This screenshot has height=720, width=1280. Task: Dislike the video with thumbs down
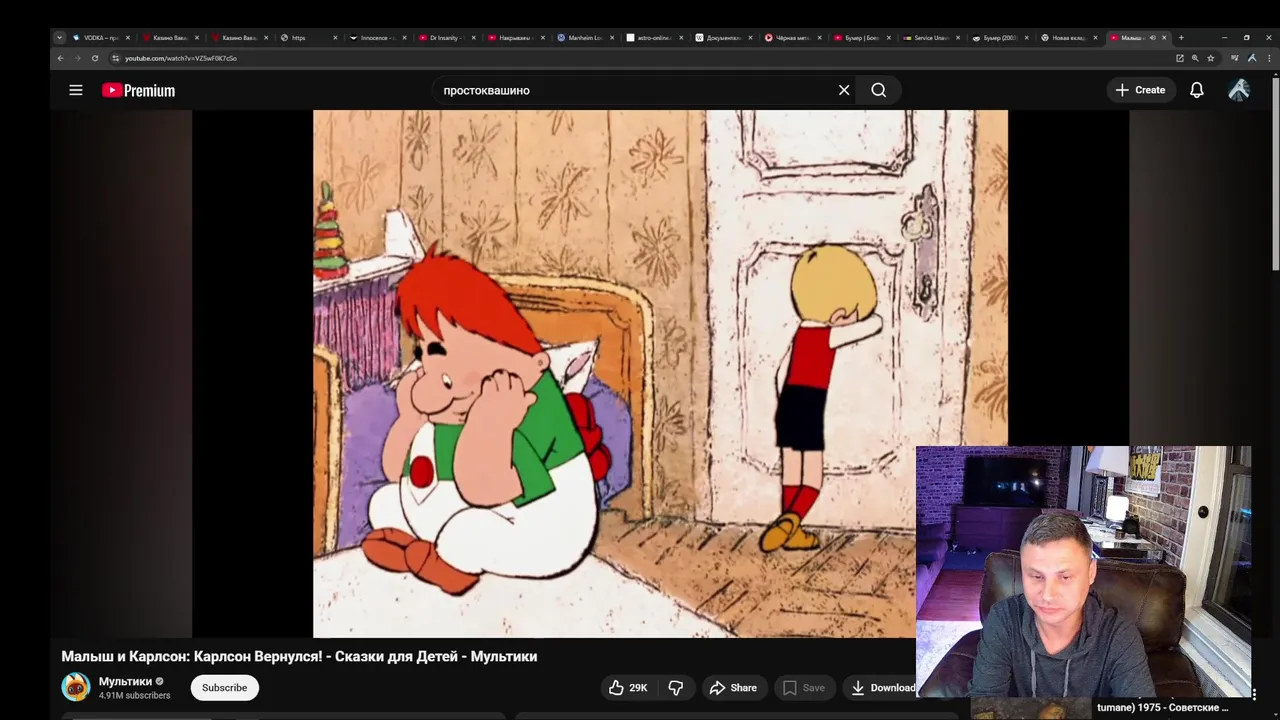click(676, 688)
